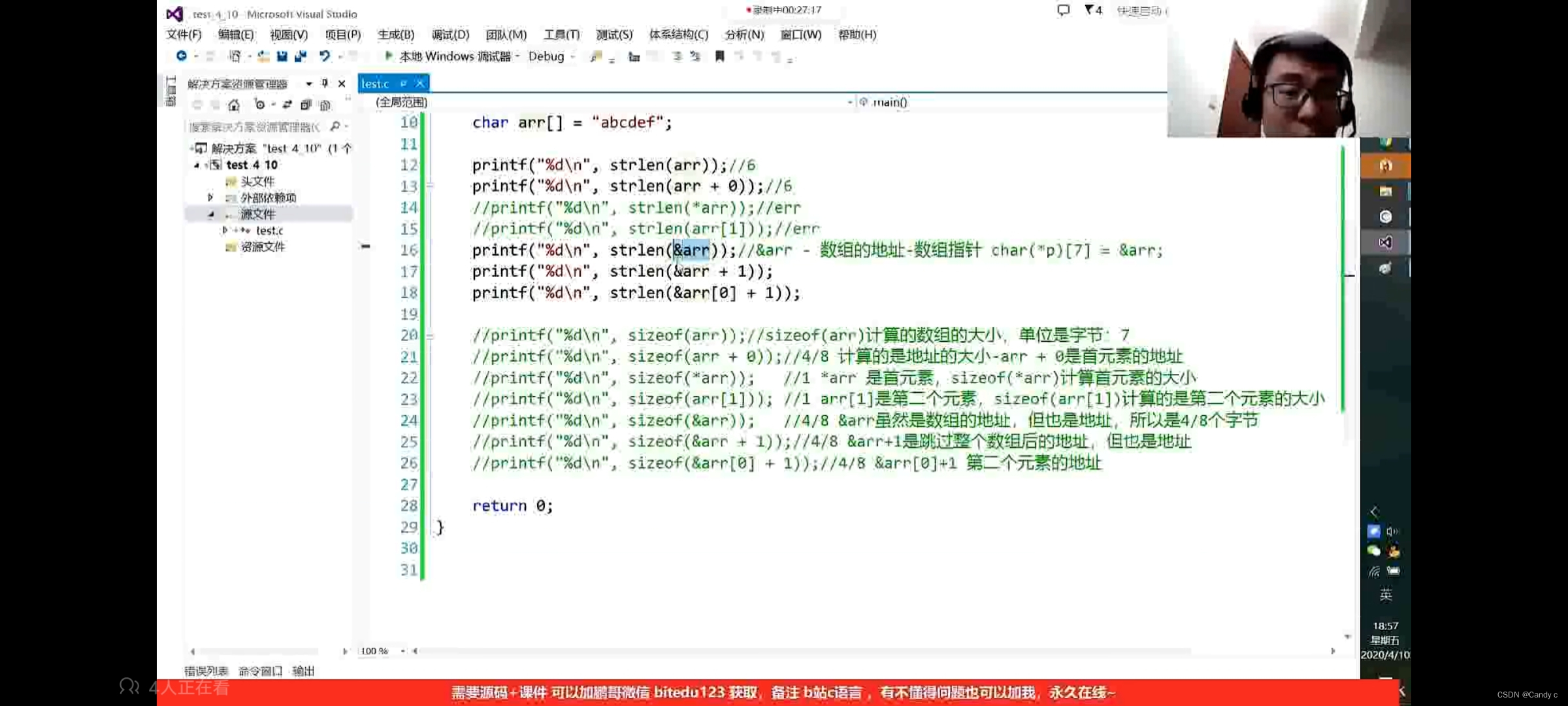Click the Undo arrow icon
Viewport: 1568px width, 706px height.
[x=324, y=57]
